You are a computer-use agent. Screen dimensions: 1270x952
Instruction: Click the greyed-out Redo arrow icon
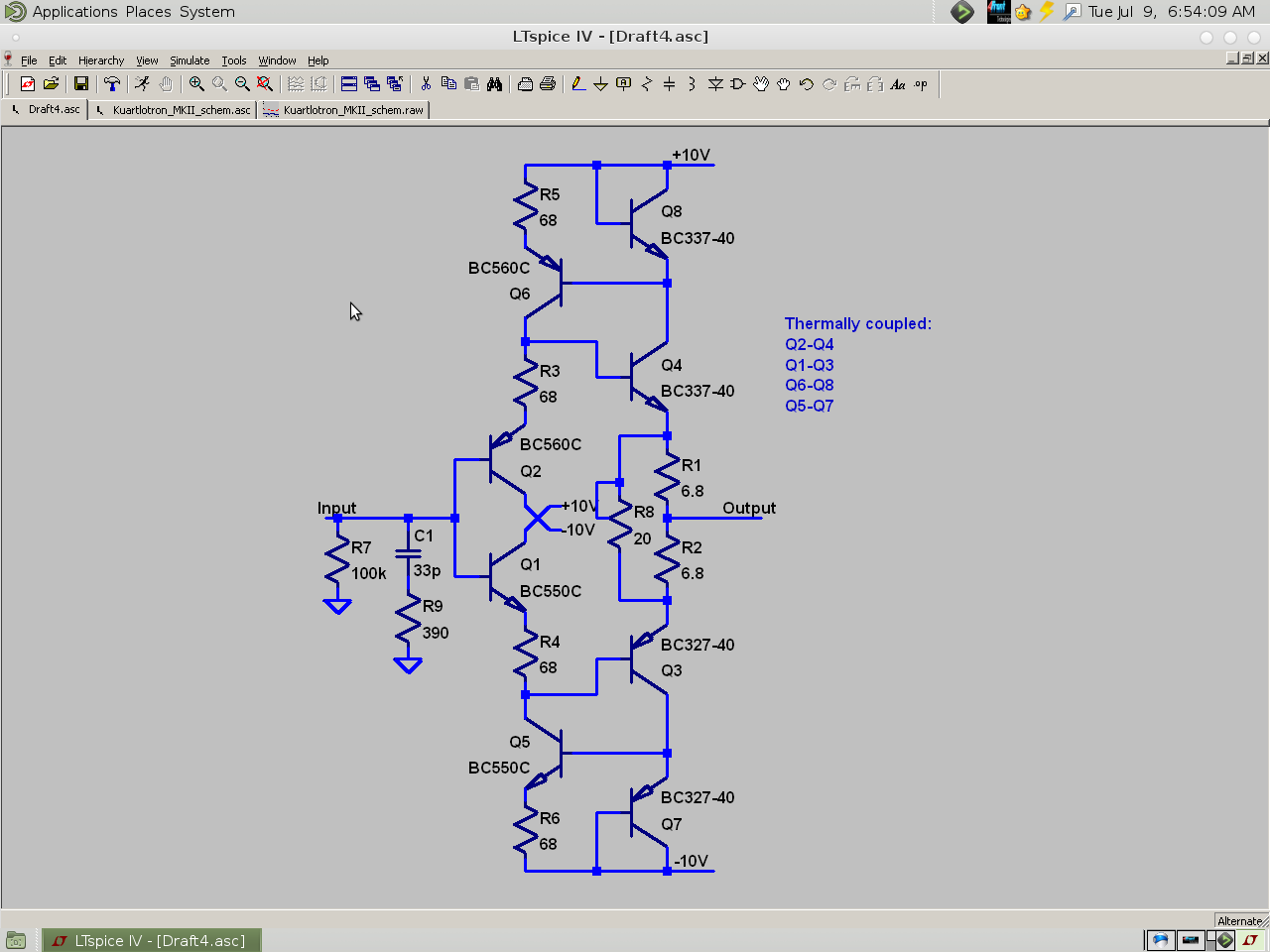pyautogui.click(x=829, y=84)
